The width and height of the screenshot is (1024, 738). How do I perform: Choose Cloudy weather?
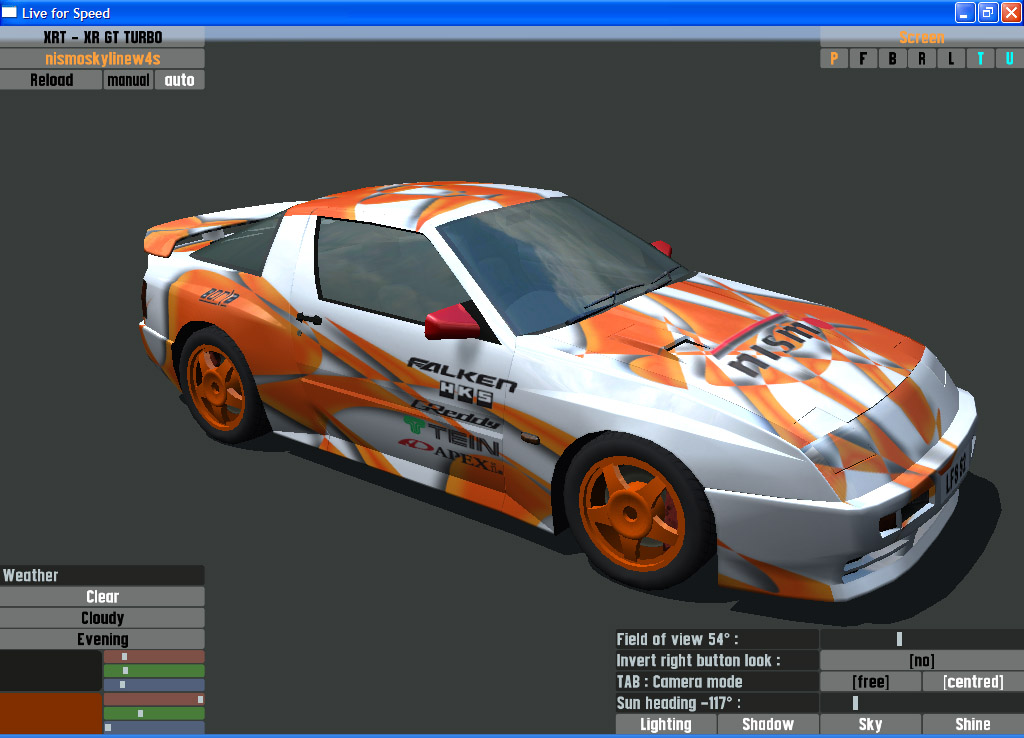tap(103, 618)
